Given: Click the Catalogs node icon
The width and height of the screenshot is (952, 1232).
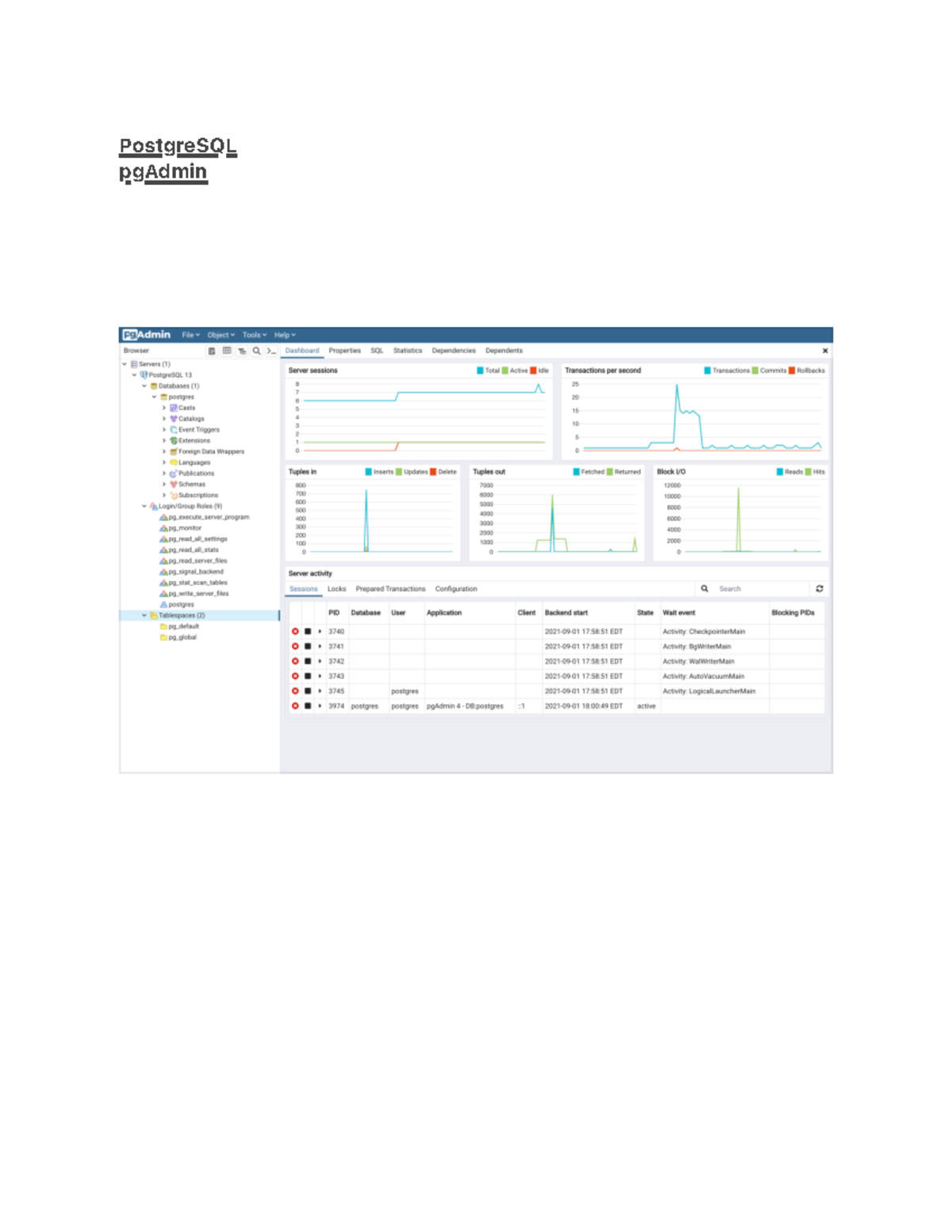Looking at the screenshot, I should click(174, 419).
